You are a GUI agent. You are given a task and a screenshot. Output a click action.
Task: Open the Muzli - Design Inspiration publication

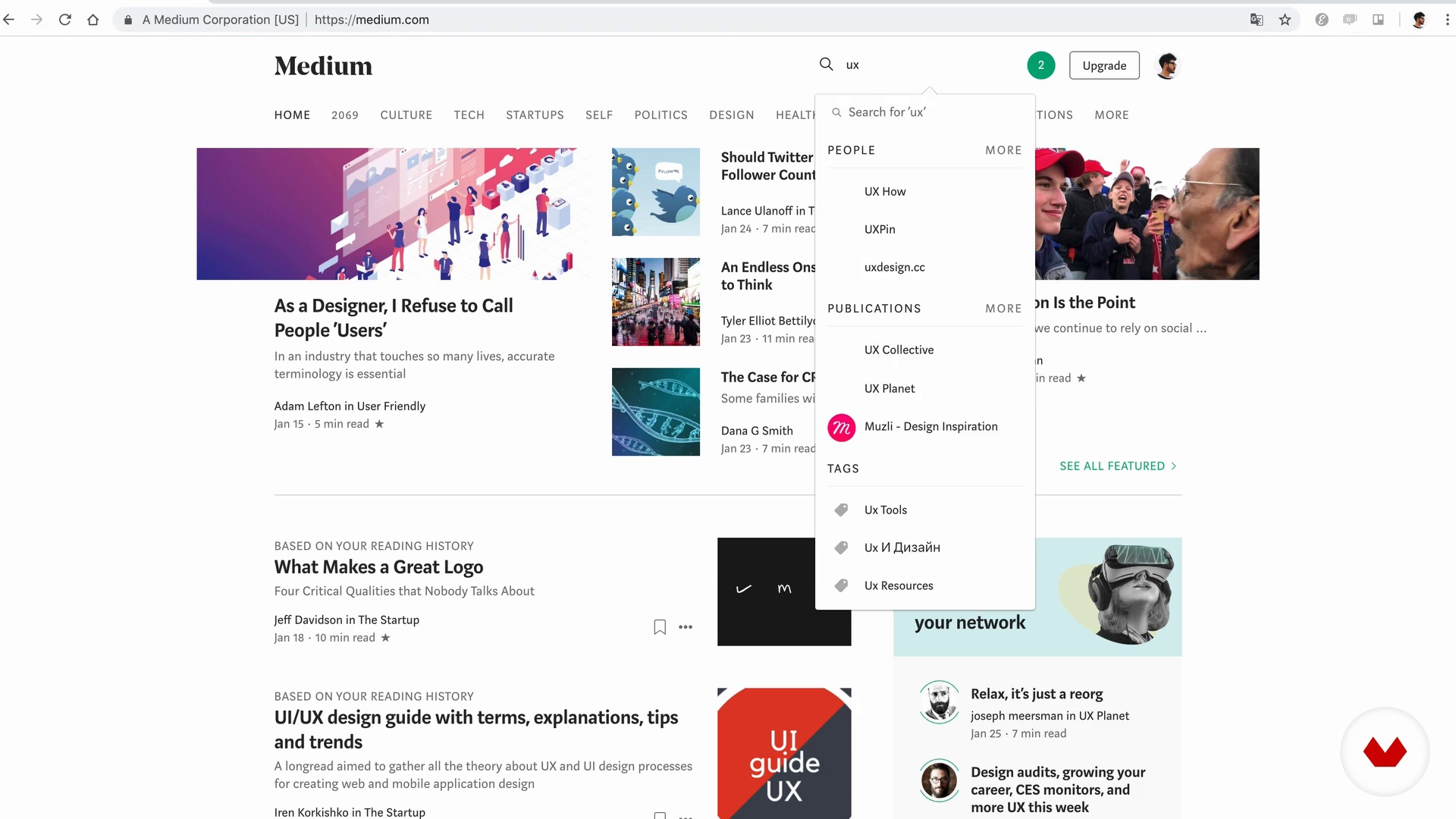tap(930, 426)
